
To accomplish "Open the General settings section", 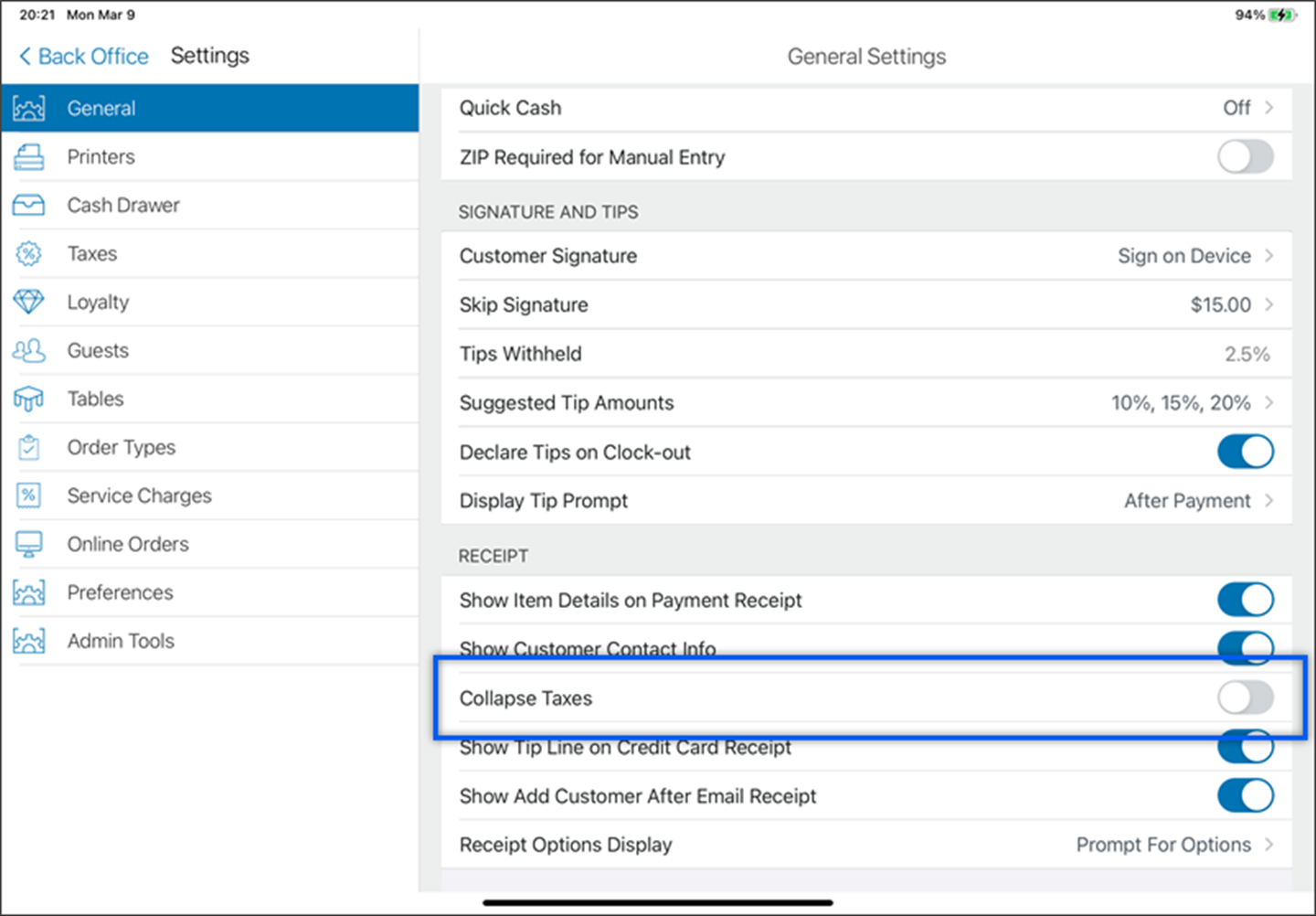I will click(210, 108).
